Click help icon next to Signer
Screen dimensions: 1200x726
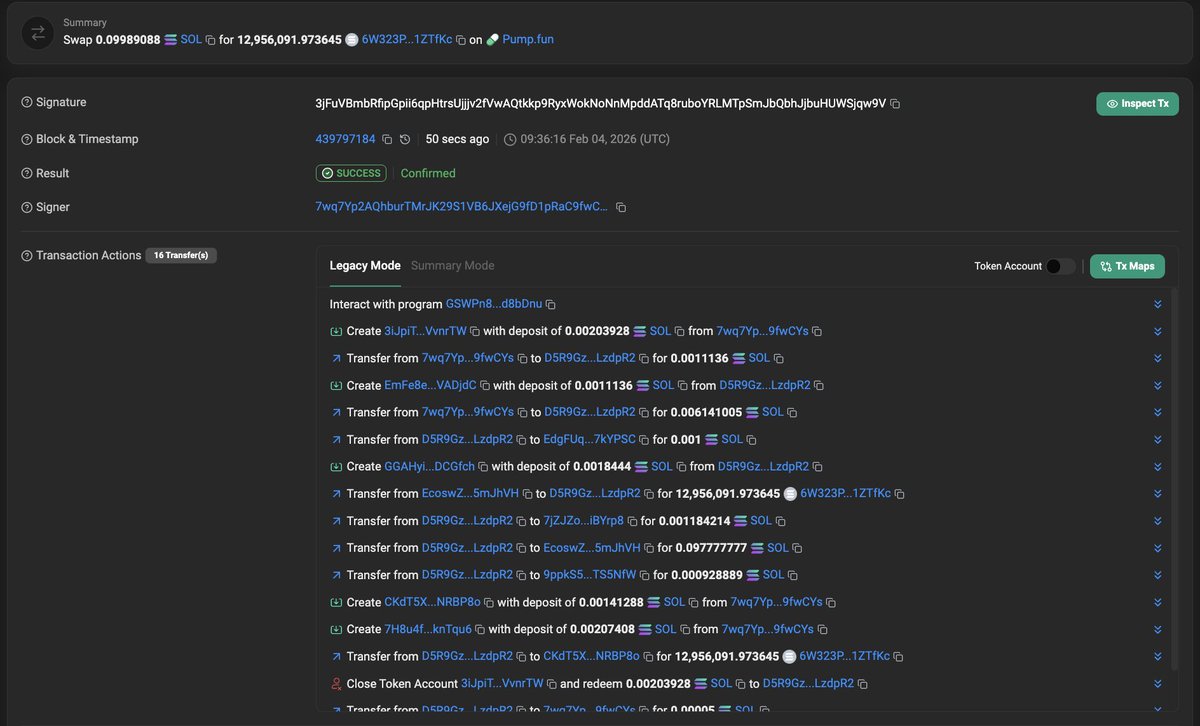click(x=27, y=207)
